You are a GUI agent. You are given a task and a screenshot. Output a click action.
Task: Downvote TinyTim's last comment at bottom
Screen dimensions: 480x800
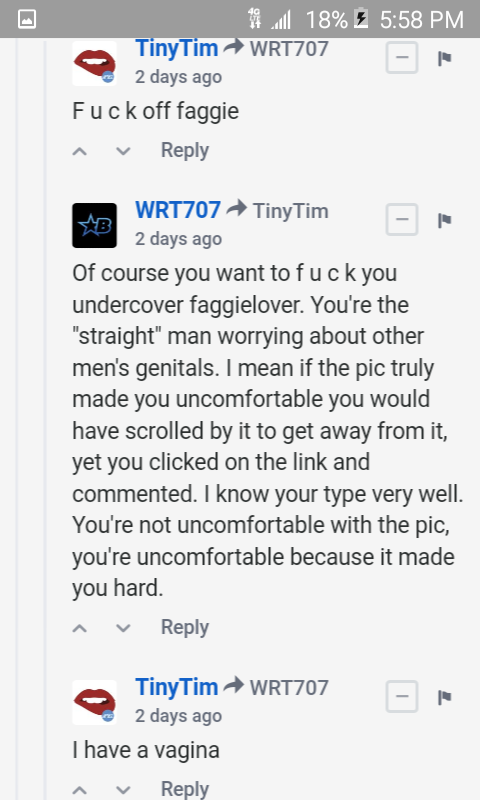pyautogui.click(x=123, y=790)
